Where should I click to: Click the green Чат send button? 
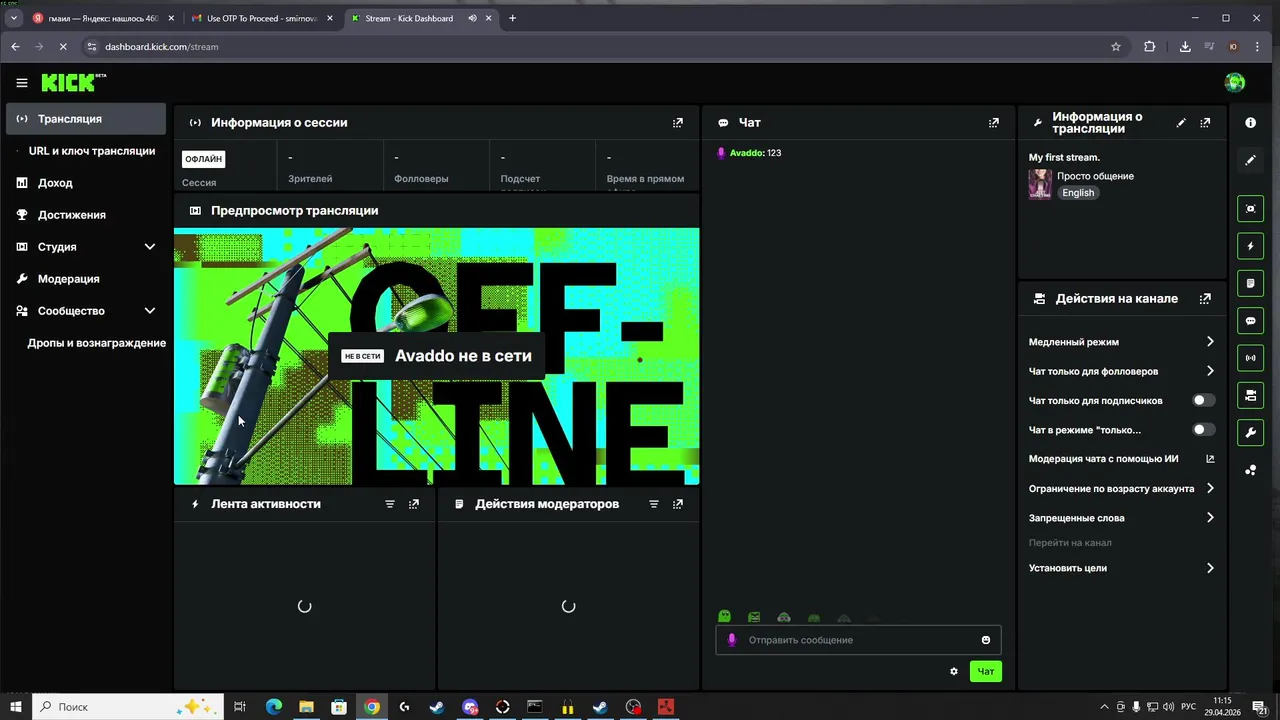(x=985, y=671)
